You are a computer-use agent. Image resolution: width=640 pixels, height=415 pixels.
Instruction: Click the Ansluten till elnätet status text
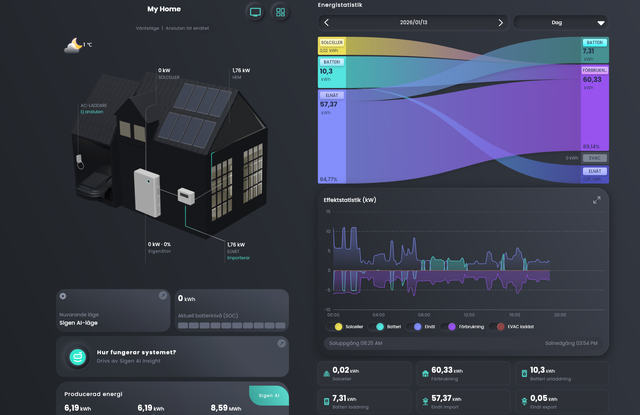pos(187,28)
